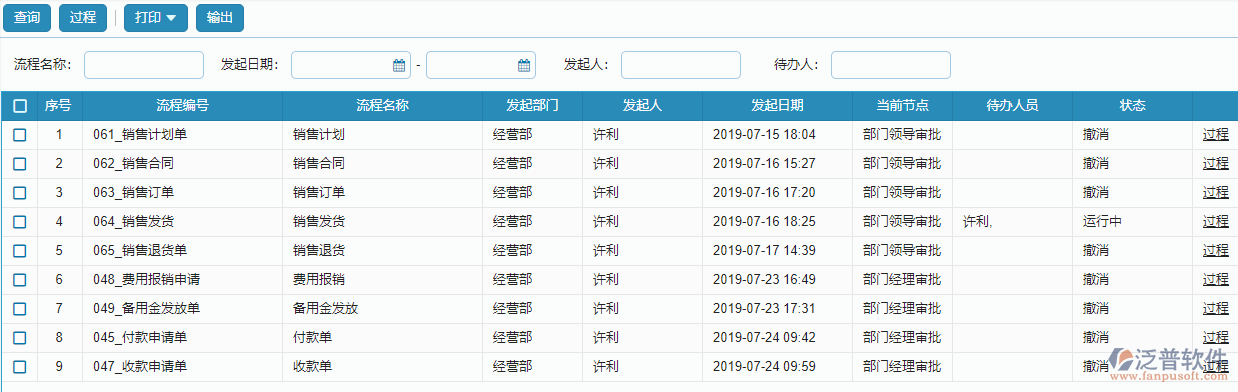Click date 2019-07-24 09:59
Image resolution: width=1238 pixels, height=392 pixels.
764,367
